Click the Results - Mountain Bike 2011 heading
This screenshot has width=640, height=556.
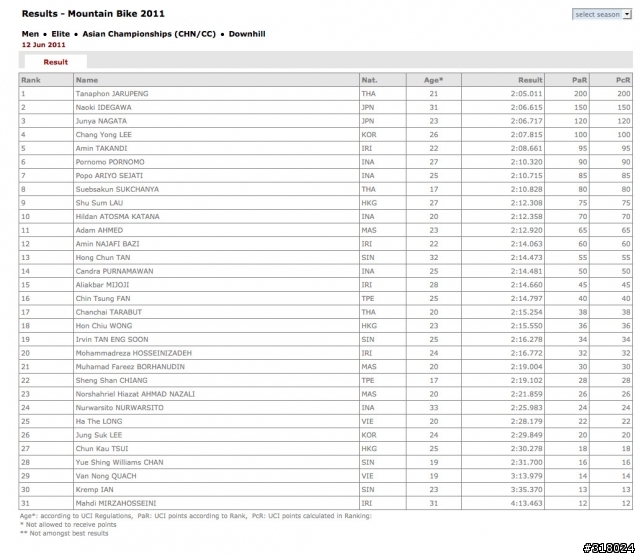(93, 14)
